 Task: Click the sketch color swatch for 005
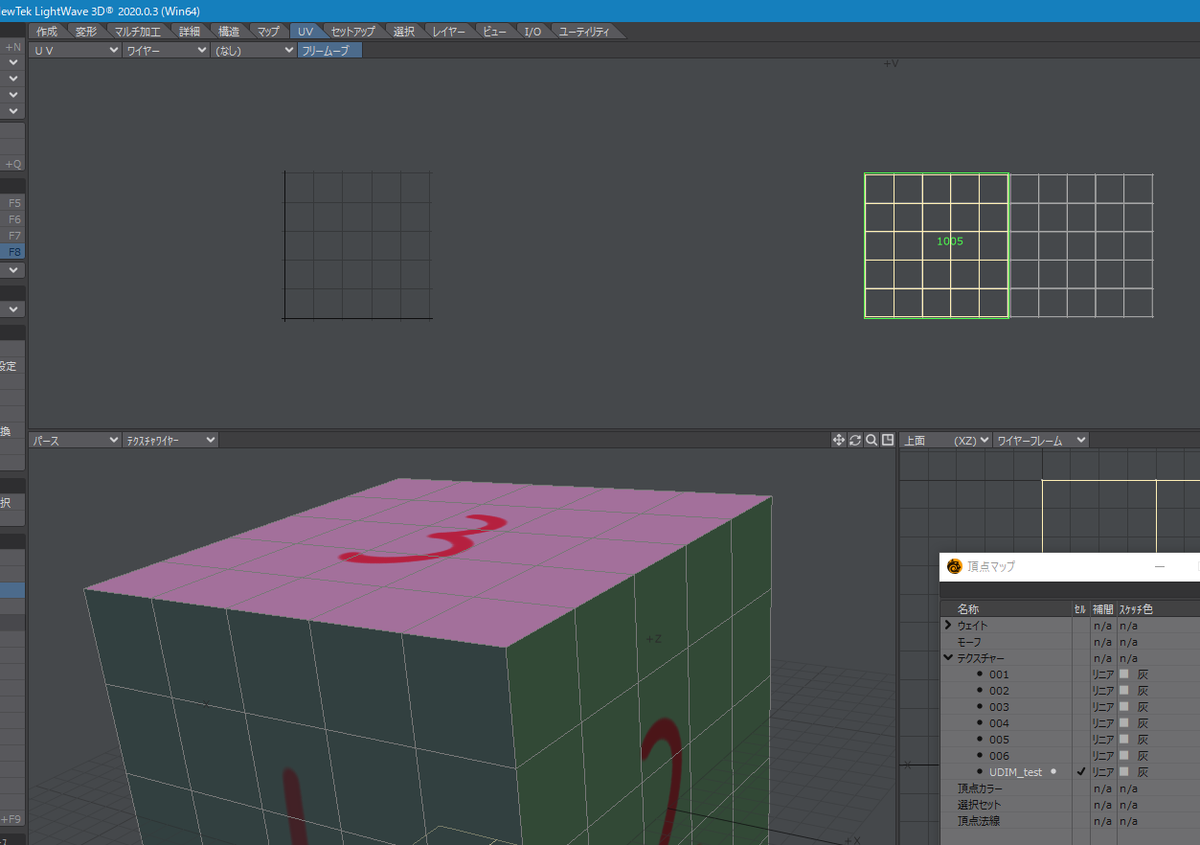point(1124,739)
